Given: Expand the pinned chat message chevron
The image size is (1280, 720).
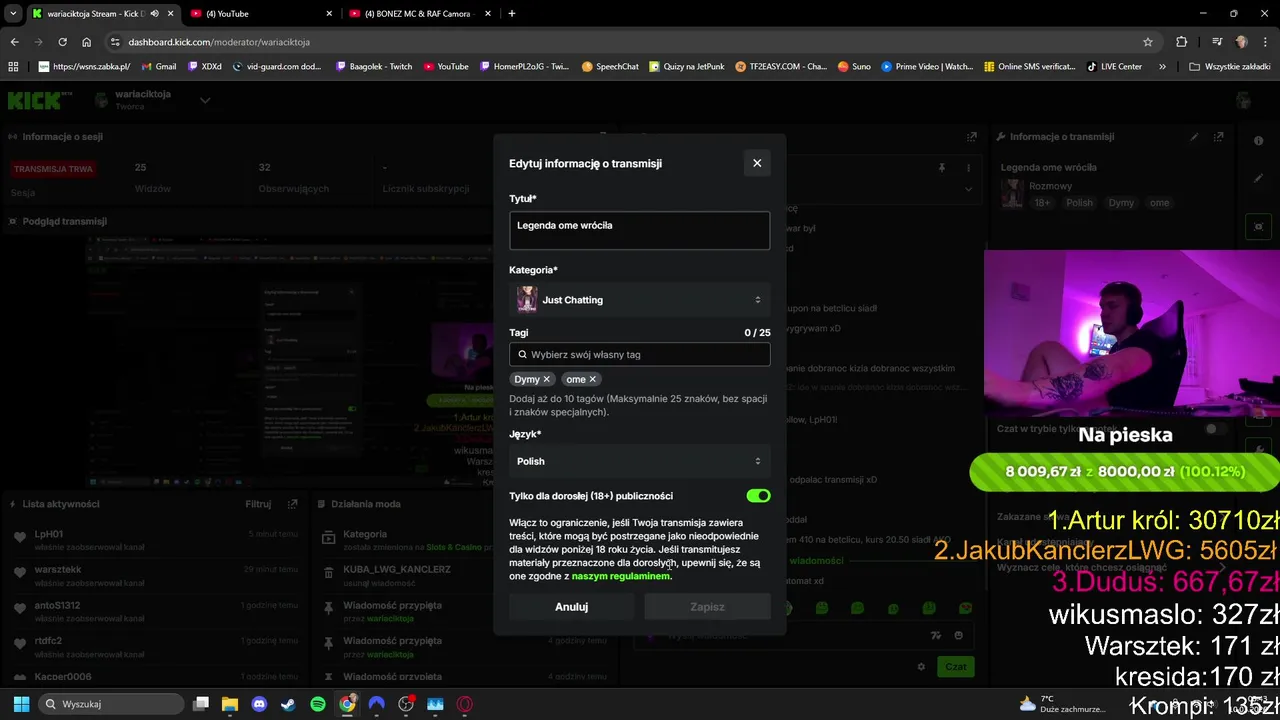Looking at the screenshot, I should tap(967, 188).
